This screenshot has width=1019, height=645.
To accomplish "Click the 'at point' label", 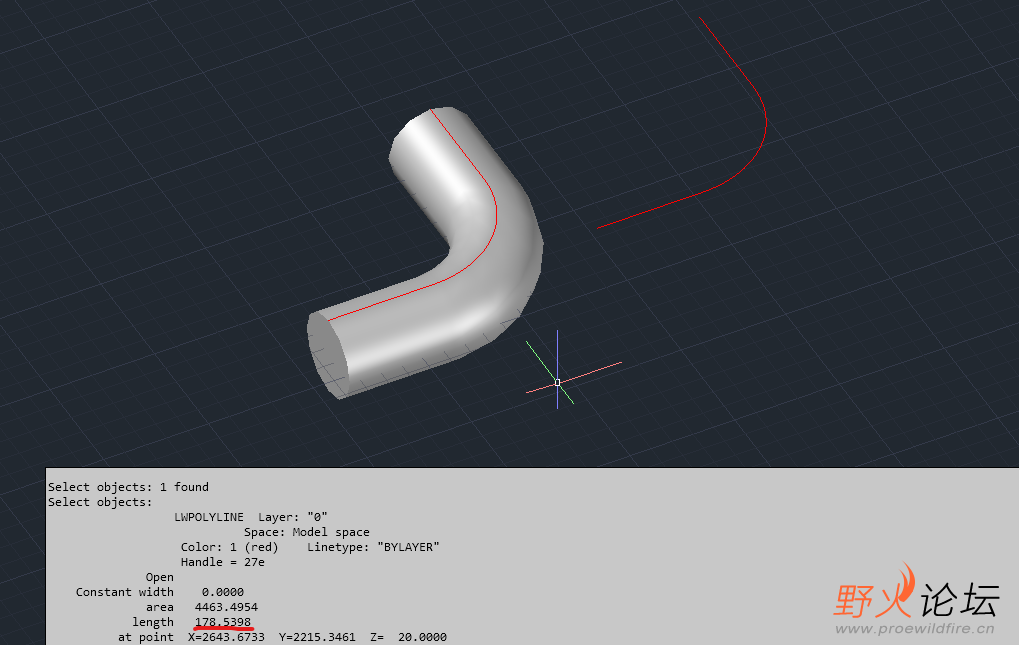I will pyautogui.click(x=146, y=637).
